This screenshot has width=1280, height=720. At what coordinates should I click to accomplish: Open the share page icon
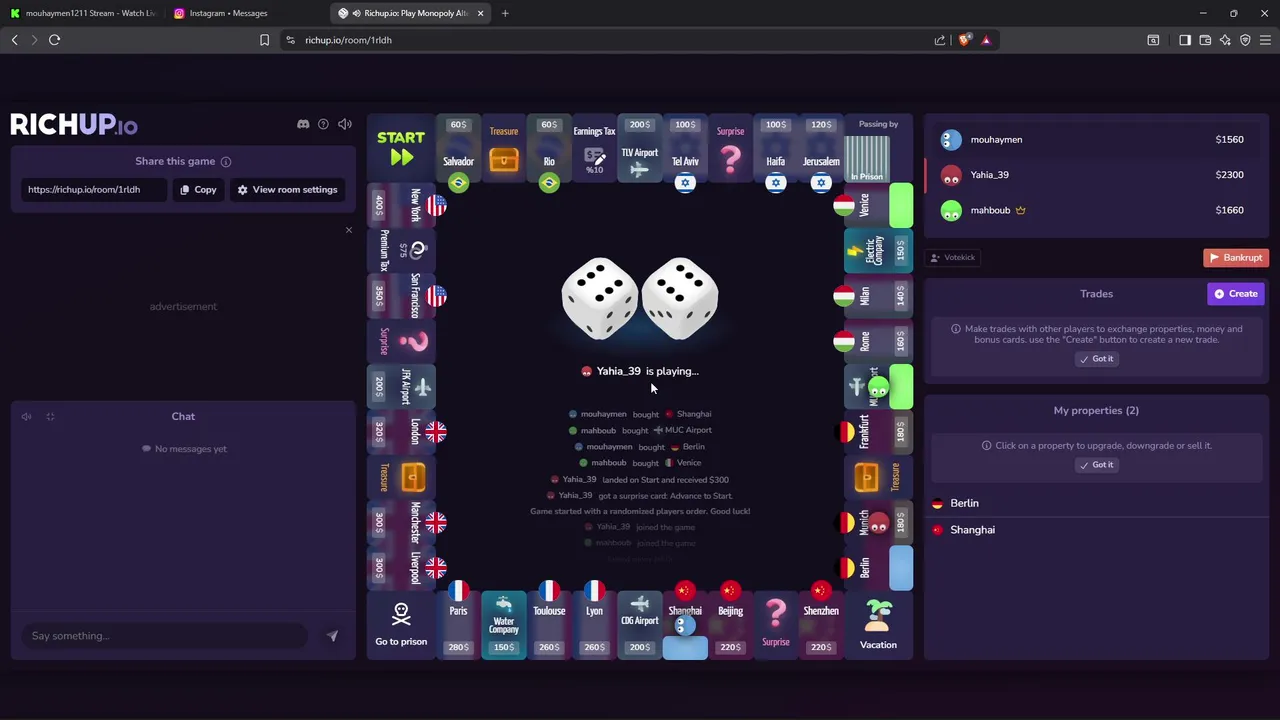(x=940, y=40)
